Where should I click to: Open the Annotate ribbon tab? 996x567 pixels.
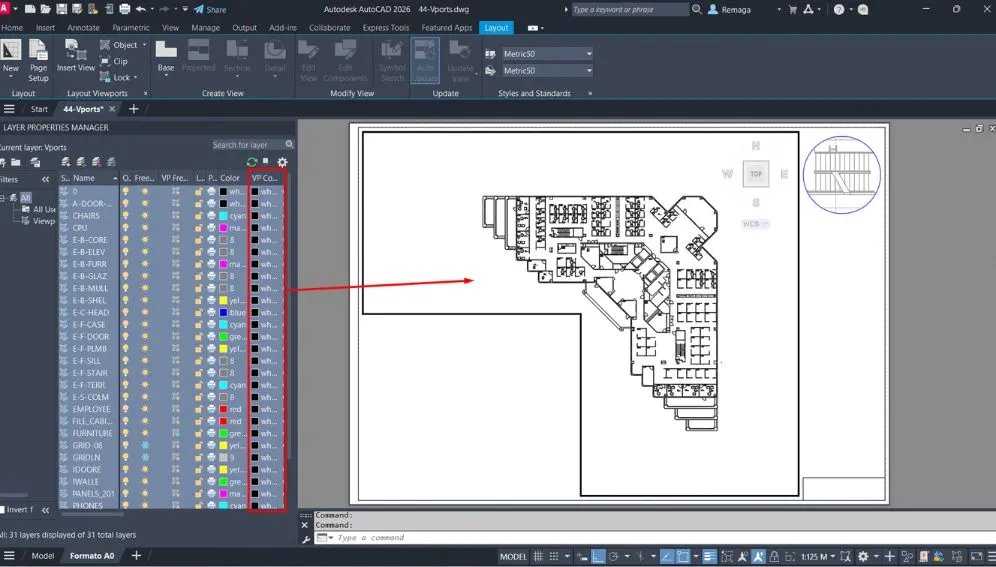tap(83, 27)
